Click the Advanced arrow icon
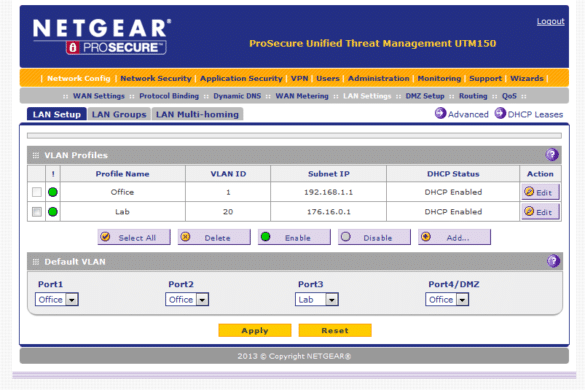585x390 pixels. click(x=440, y=113)
